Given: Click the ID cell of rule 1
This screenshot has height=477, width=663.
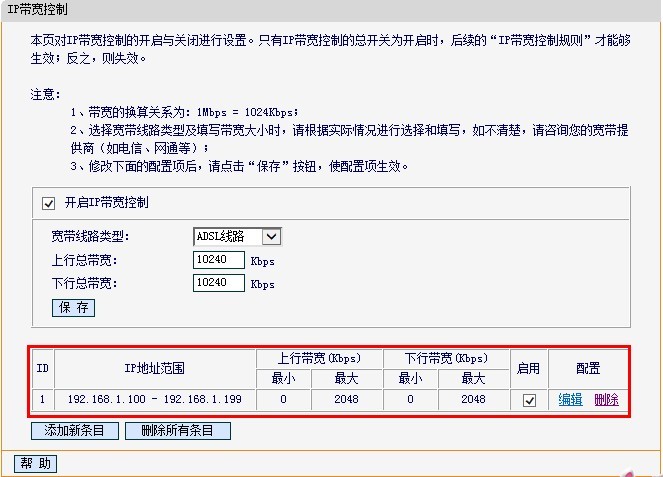Looking at the screenshot, I should tap(42, 400).
